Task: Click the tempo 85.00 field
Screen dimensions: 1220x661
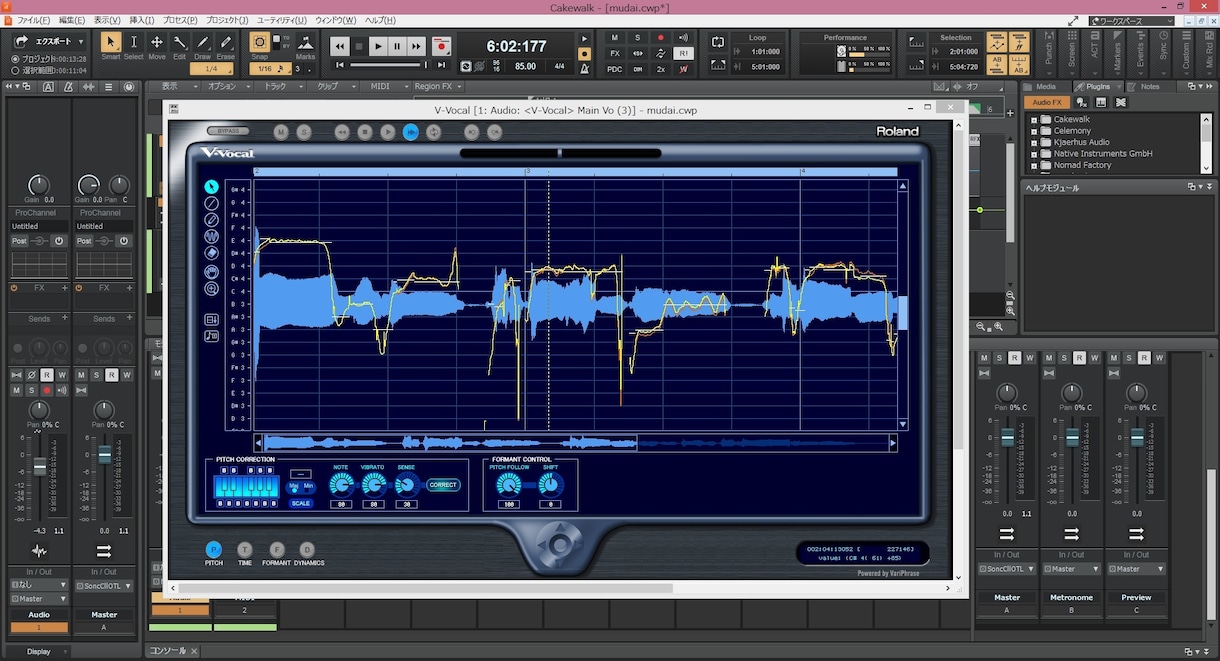Action: pyautogui.click(x=525, y=67)
